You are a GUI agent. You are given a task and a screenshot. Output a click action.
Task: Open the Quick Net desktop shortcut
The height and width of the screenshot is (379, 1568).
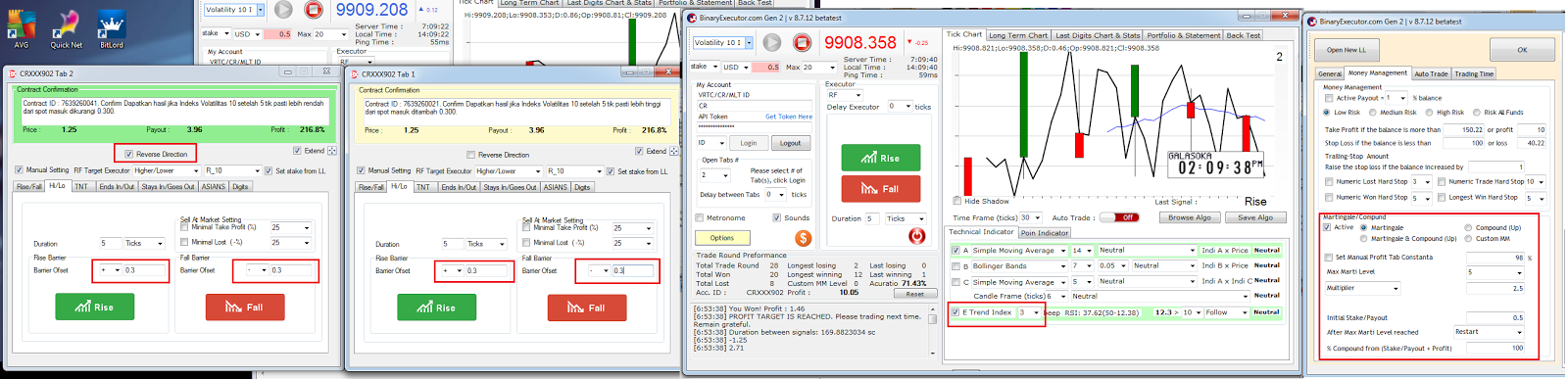[67, 29]
